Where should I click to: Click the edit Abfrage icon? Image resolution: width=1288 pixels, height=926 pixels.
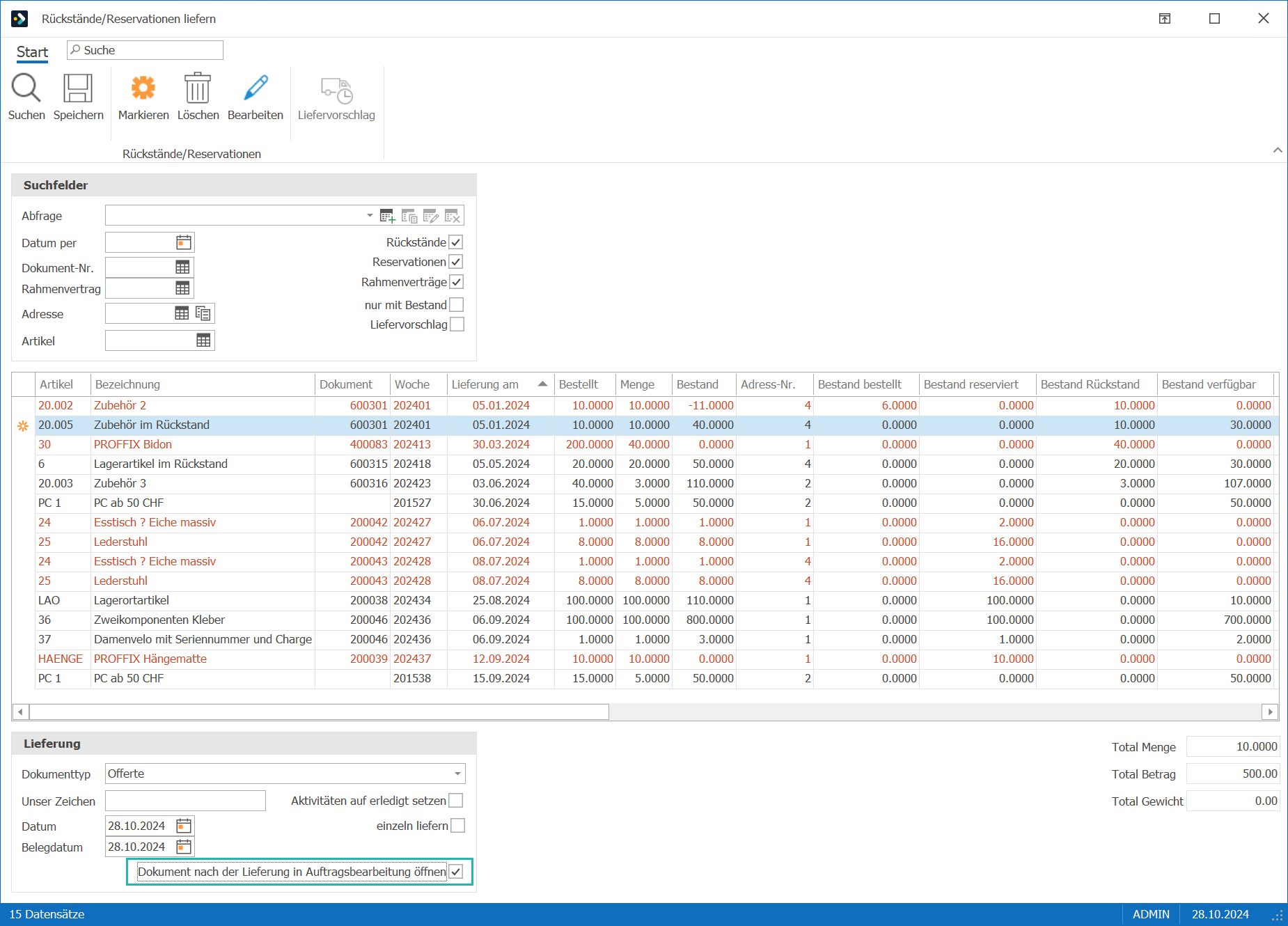coord(431,216)
